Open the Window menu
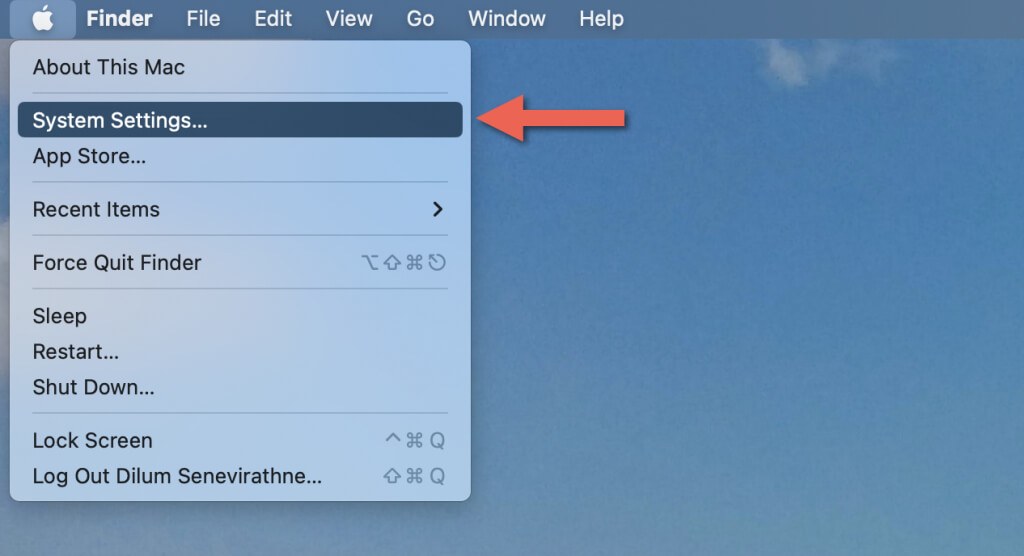 (507, 19)
